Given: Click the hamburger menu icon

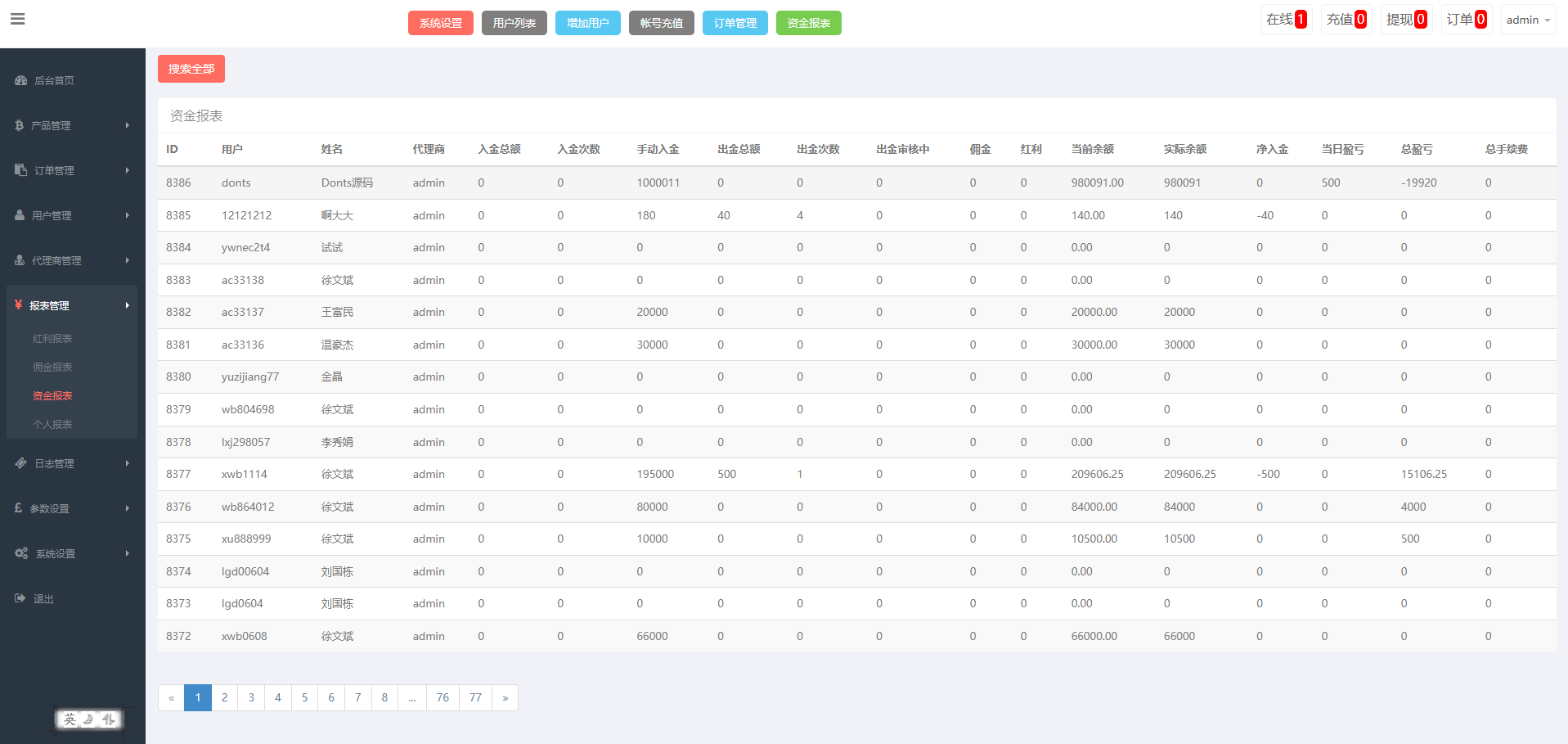Looking at the screenshot, I should (x=17, y=19).
